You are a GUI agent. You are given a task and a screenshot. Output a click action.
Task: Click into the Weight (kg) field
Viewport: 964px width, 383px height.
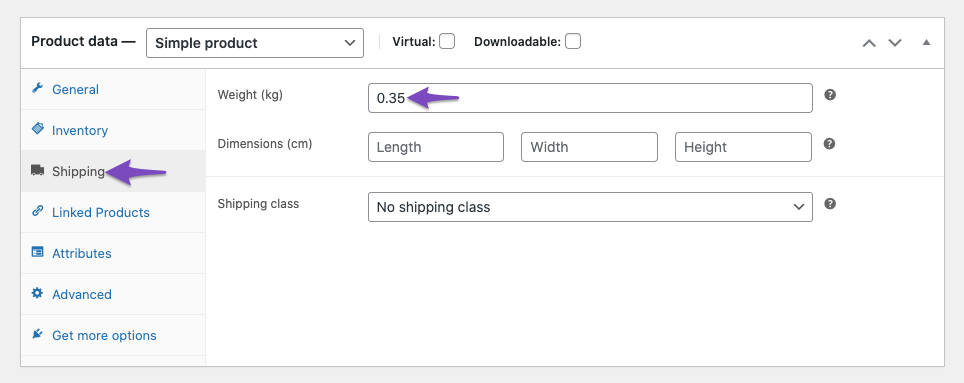click(590, 98)
